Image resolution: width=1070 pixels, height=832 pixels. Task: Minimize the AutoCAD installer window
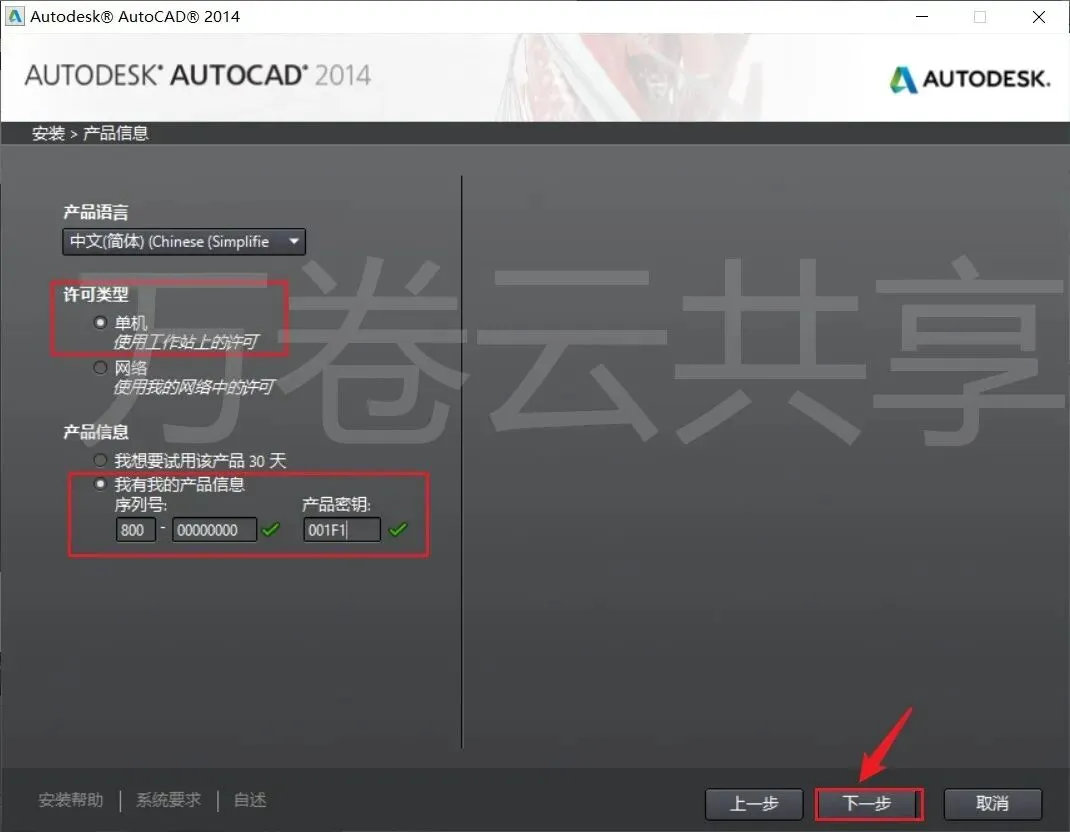pos(922,16)
